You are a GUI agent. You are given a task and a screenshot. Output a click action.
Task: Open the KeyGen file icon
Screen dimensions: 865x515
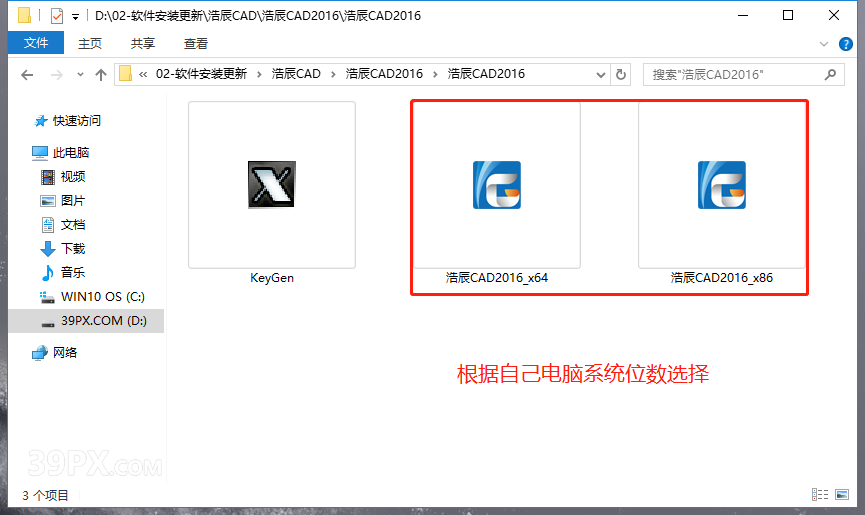click(271, 185)
